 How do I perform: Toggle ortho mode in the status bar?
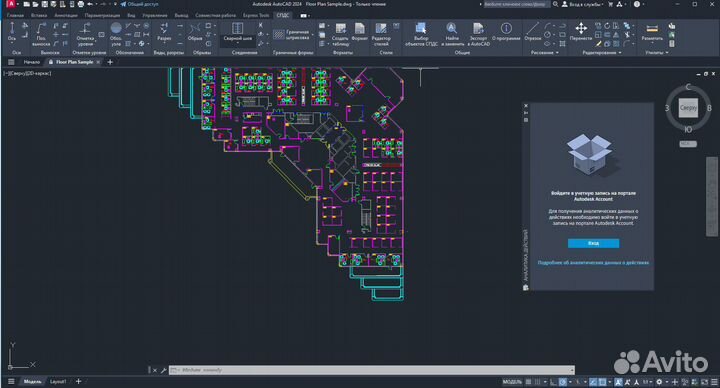(x=554, y=382)
